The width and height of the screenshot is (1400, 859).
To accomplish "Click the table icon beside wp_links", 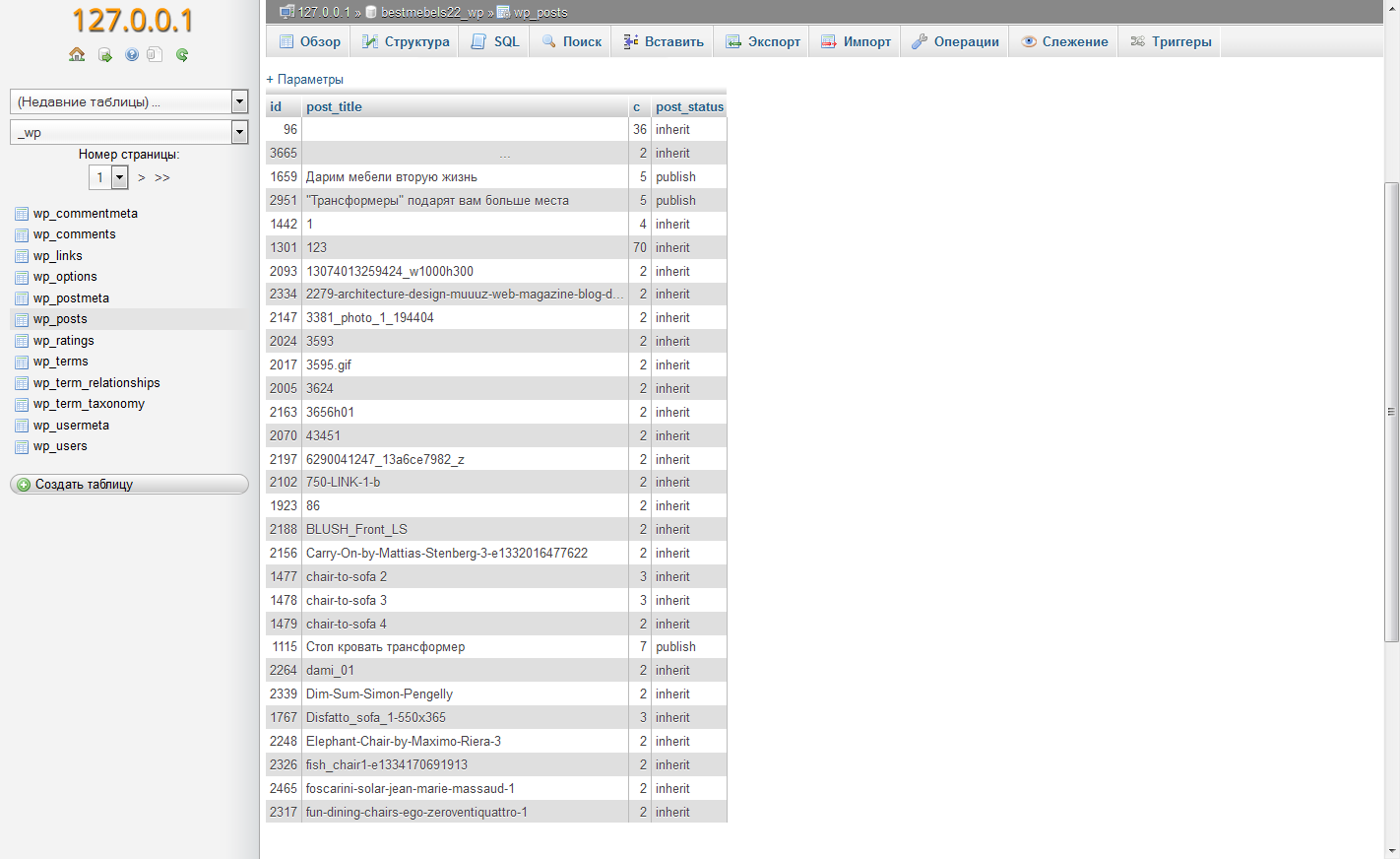I will coord(22,256).
